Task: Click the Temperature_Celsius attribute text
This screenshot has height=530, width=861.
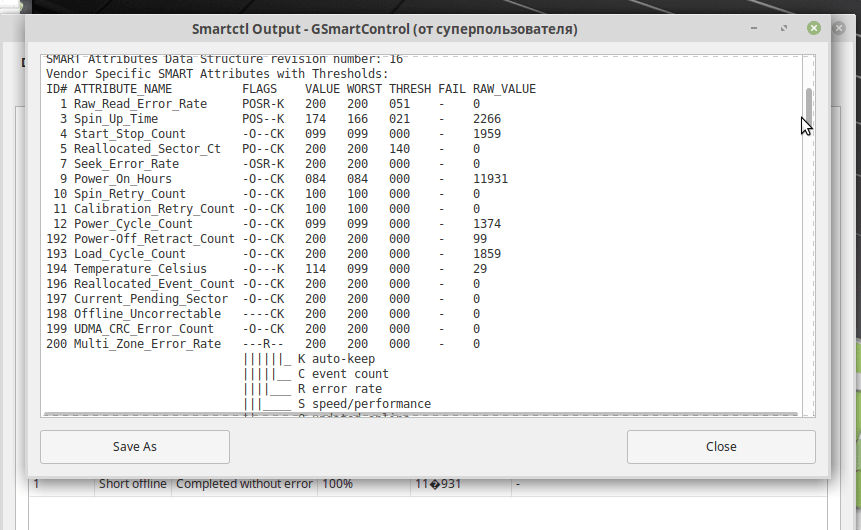Action: click(x=141, y=269)
